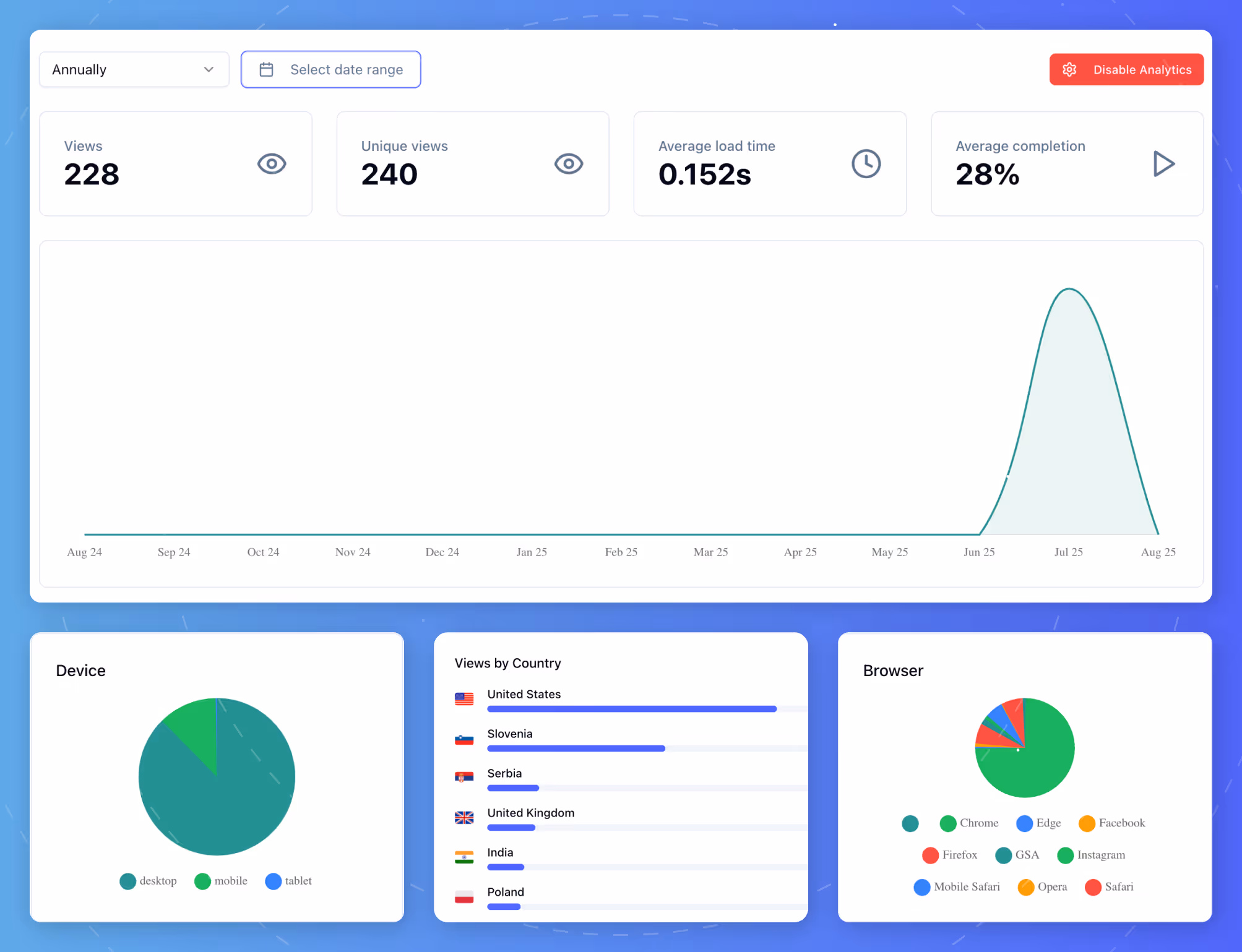The width and height of the screenshot is (1242, 952).
Task: Toggle Mobile Safari legend in Browser chart
Action: pyautogui.click(x=957, y=887)
